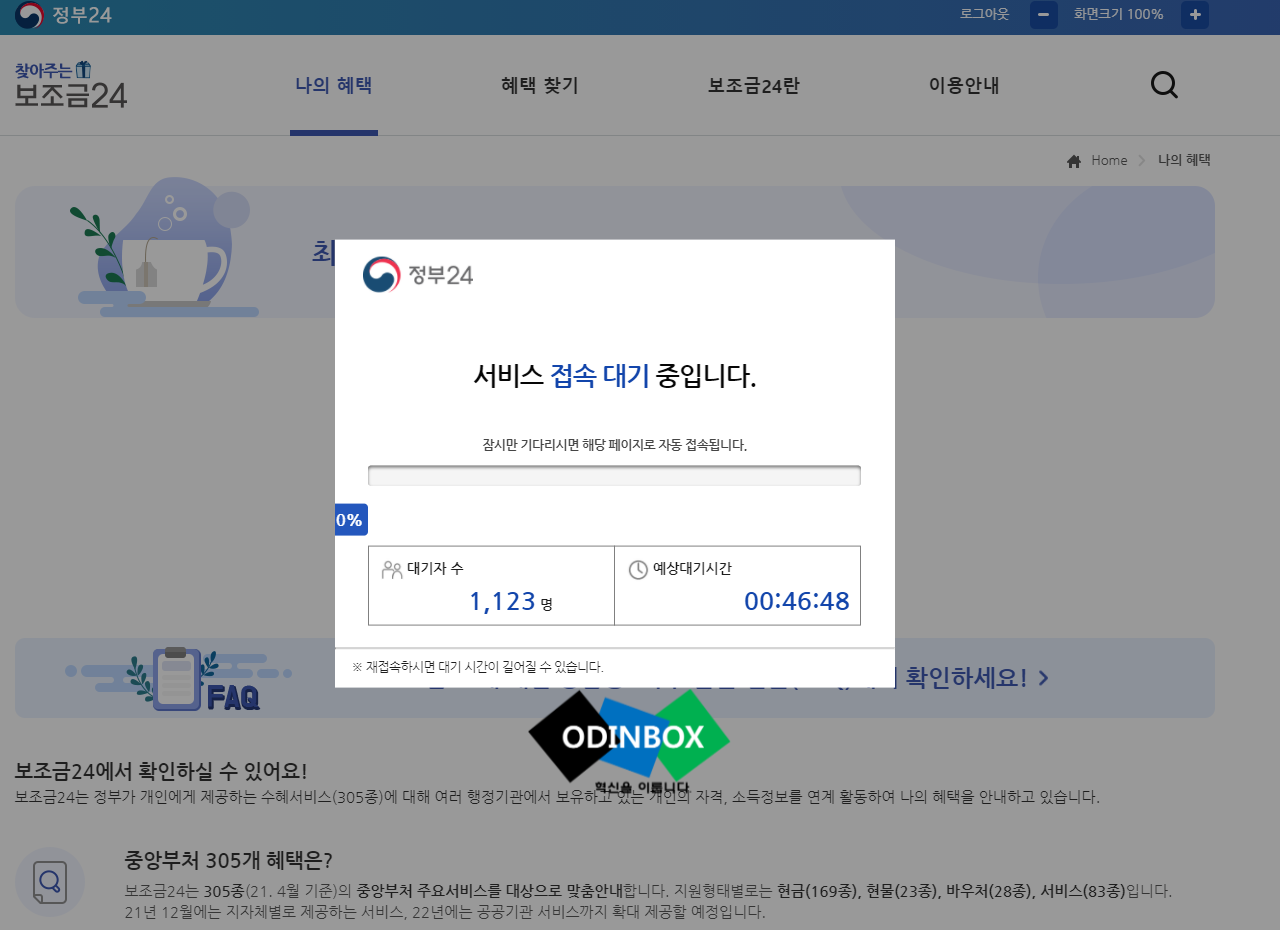Open the 보조금24 home logo
The width and height of the screenshot is (1280, 930).
[71, 85]
